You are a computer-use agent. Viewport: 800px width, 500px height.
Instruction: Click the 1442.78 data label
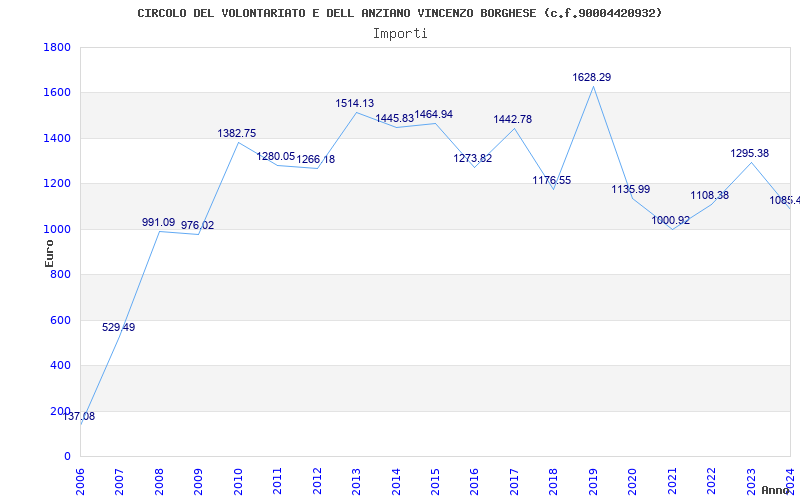(x=512, y=119)
